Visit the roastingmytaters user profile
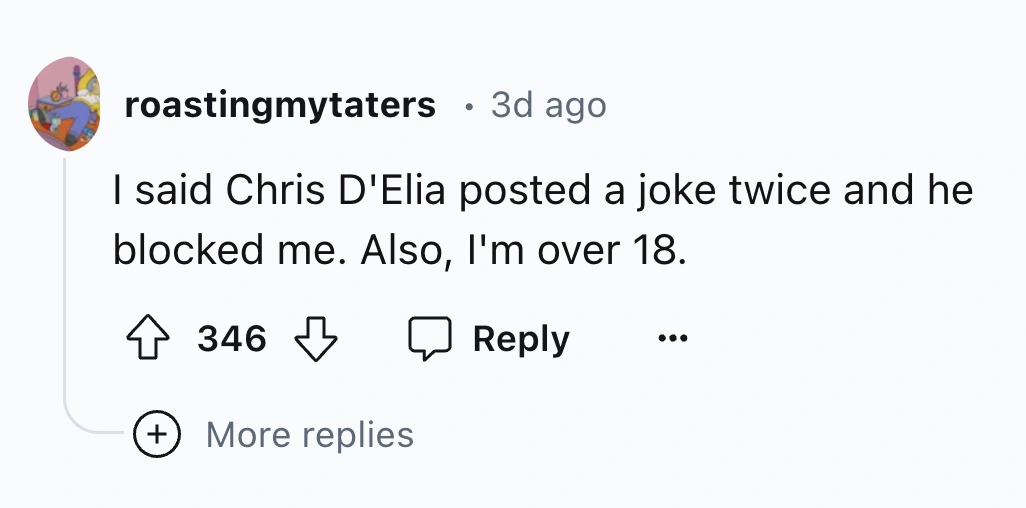The height and width of the screenshot is (508, 1026). [x=280, y=105]
